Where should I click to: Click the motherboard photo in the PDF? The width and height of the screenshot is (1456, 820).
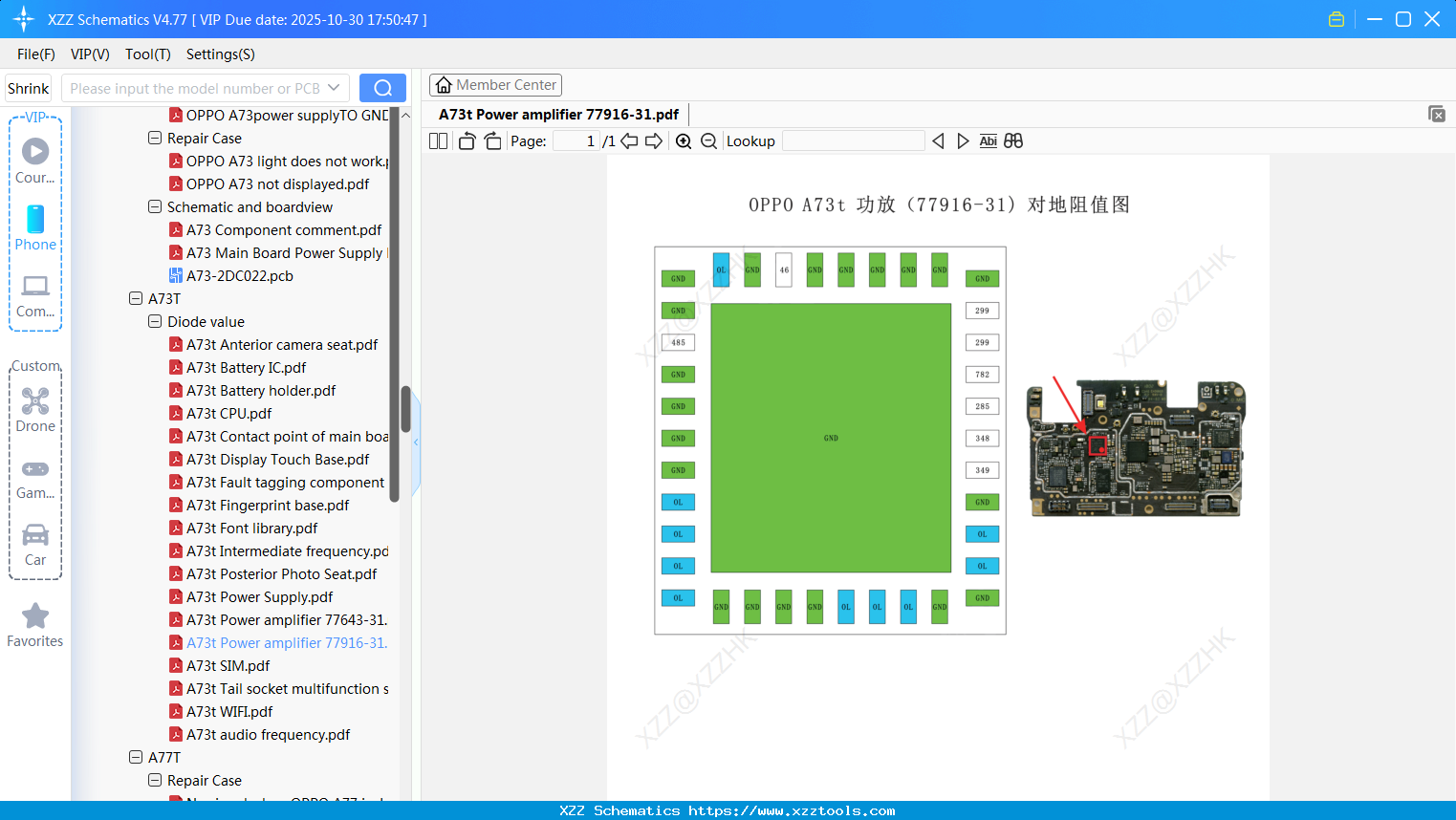(1136, 448)
